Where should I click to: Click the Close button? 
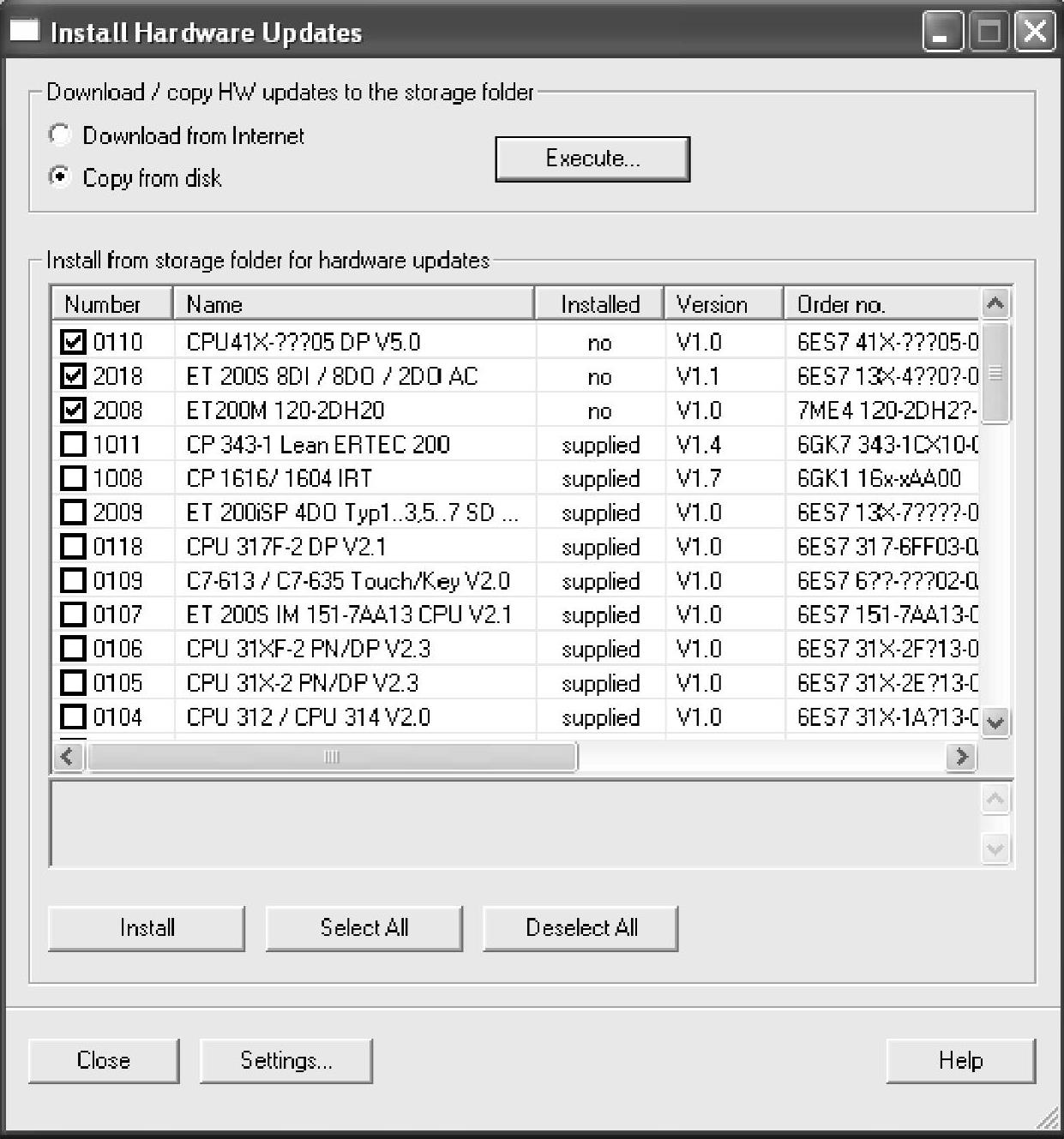[x=104, y=1061]
